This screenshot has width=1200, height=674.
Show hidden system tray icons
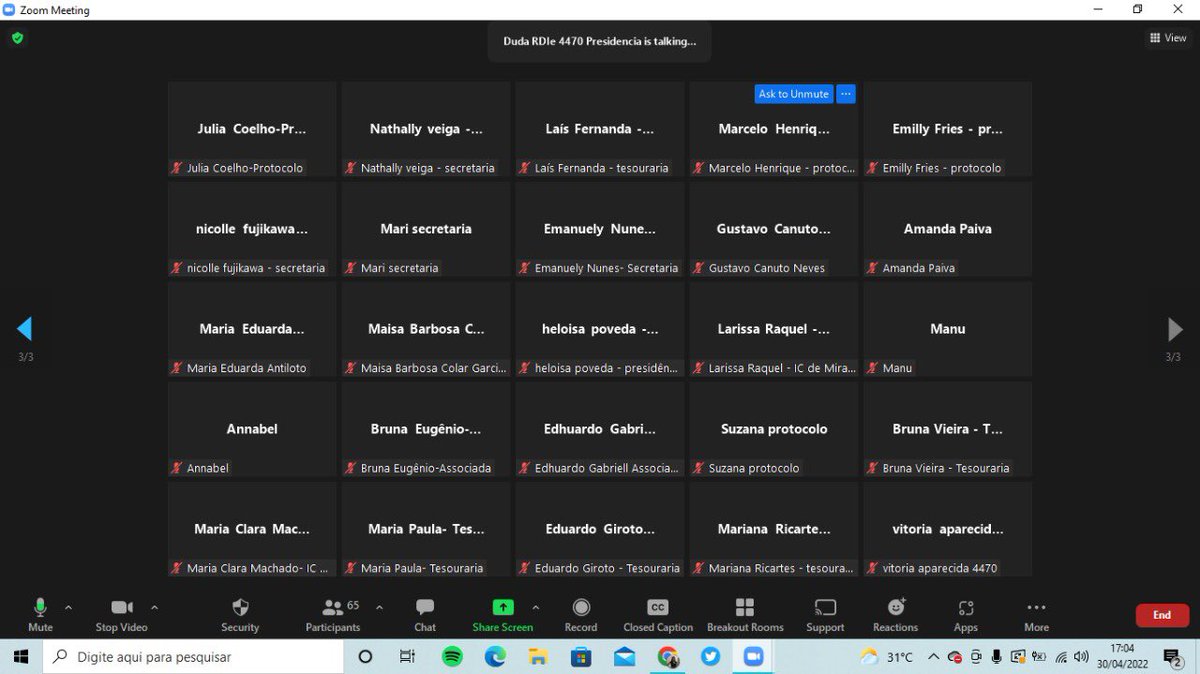[x=933, y=657]
